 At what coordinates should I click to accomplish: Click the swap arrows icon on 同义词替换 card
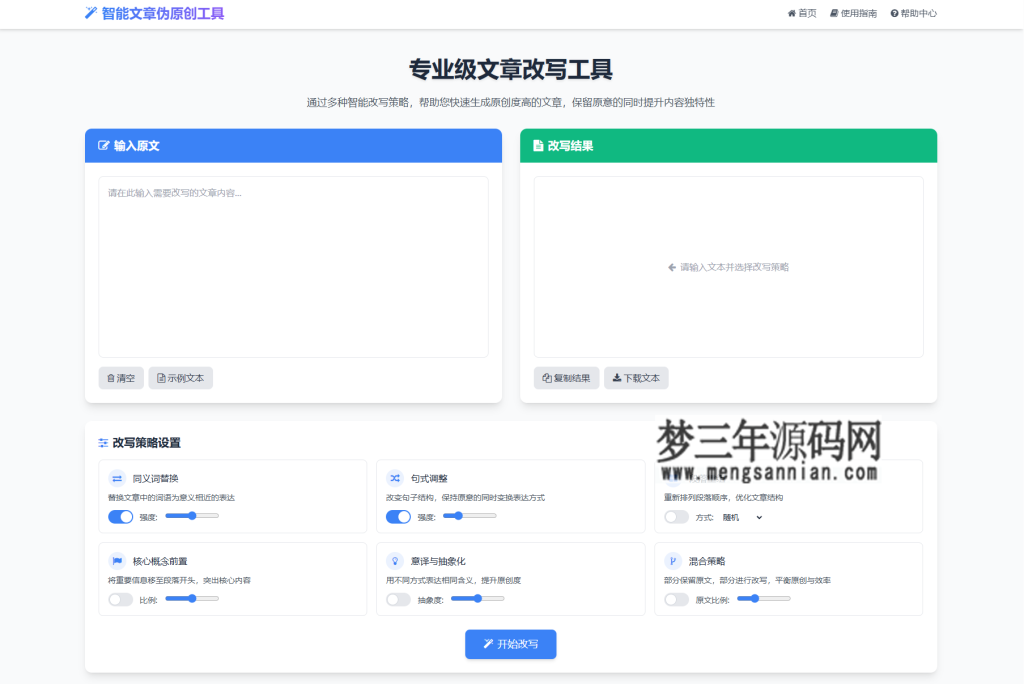coord(116,478)
